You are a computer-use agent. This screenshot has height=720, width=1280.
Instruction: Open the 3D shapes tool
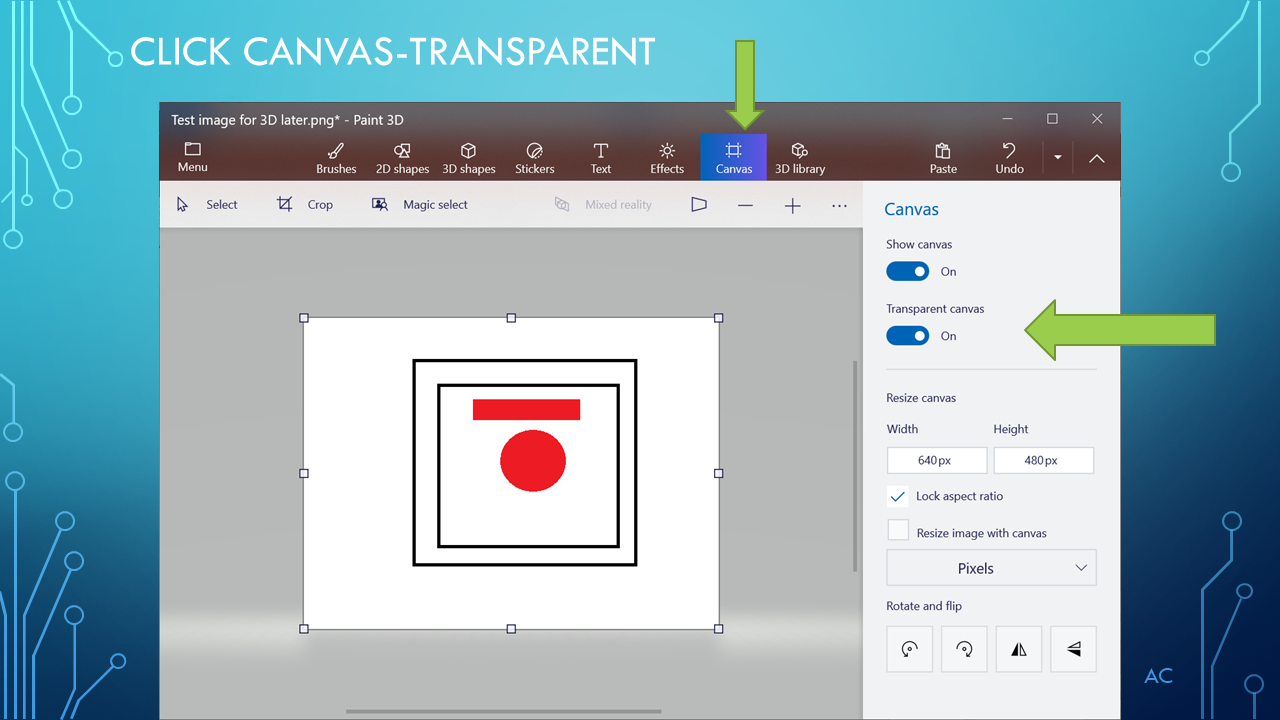tap(469, 157)
